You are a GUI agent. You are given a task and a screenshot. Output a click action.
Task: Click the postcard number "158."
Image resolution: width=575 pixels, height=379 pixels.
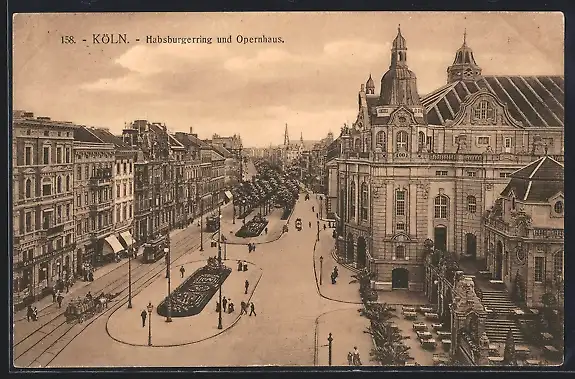coord(68,40)
